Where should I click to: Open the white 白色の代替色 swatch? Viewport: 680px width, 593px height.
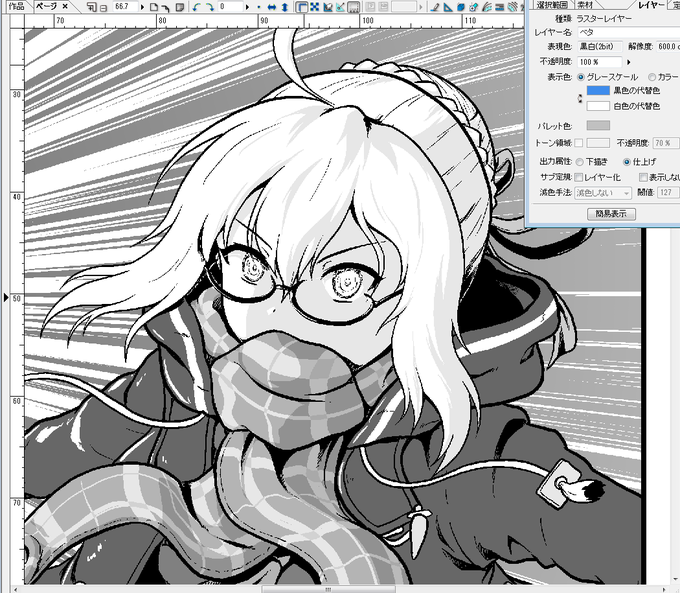coord(598,106)
